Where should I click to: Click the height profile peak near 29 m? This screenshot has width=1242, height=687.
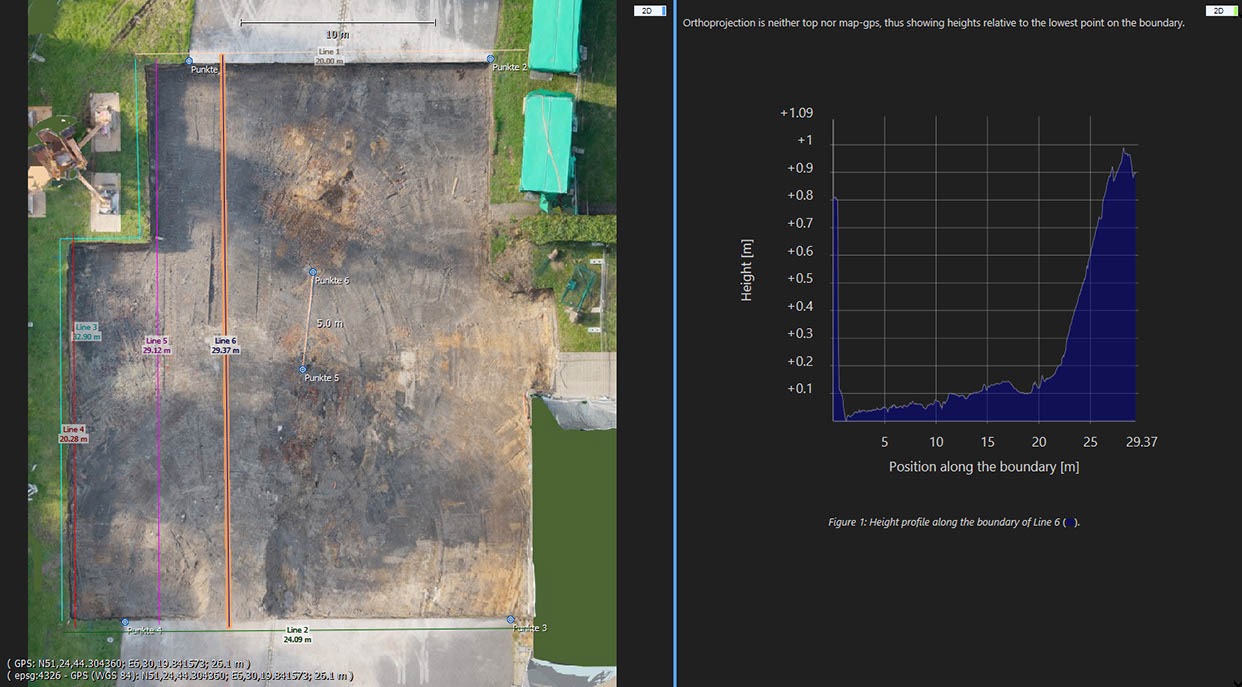click(x=1124, y=150)
